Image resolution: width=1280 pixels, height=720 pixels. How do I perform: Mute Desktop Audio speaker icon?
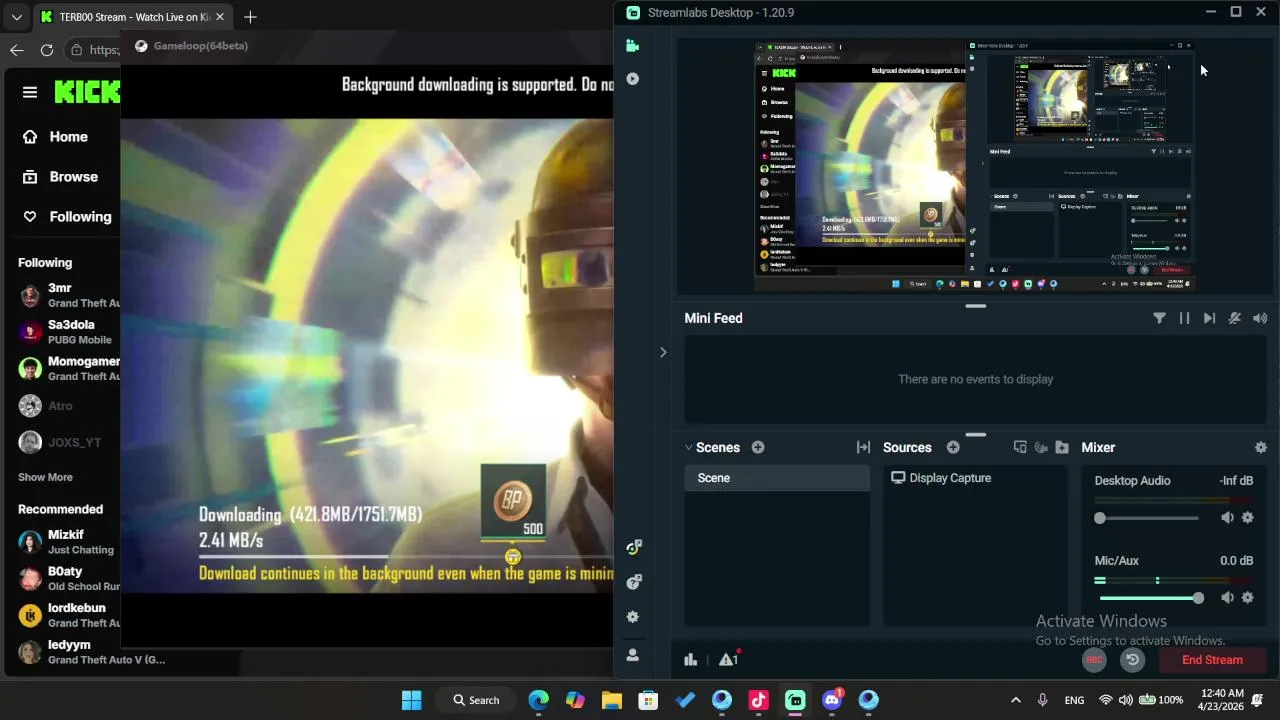pyautogui.click(x=1227, y=517)
